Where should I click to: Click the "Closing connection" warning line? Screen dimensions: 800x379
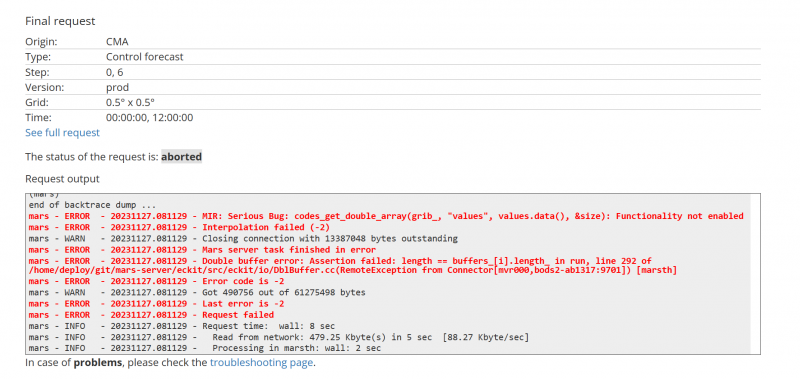243,238
